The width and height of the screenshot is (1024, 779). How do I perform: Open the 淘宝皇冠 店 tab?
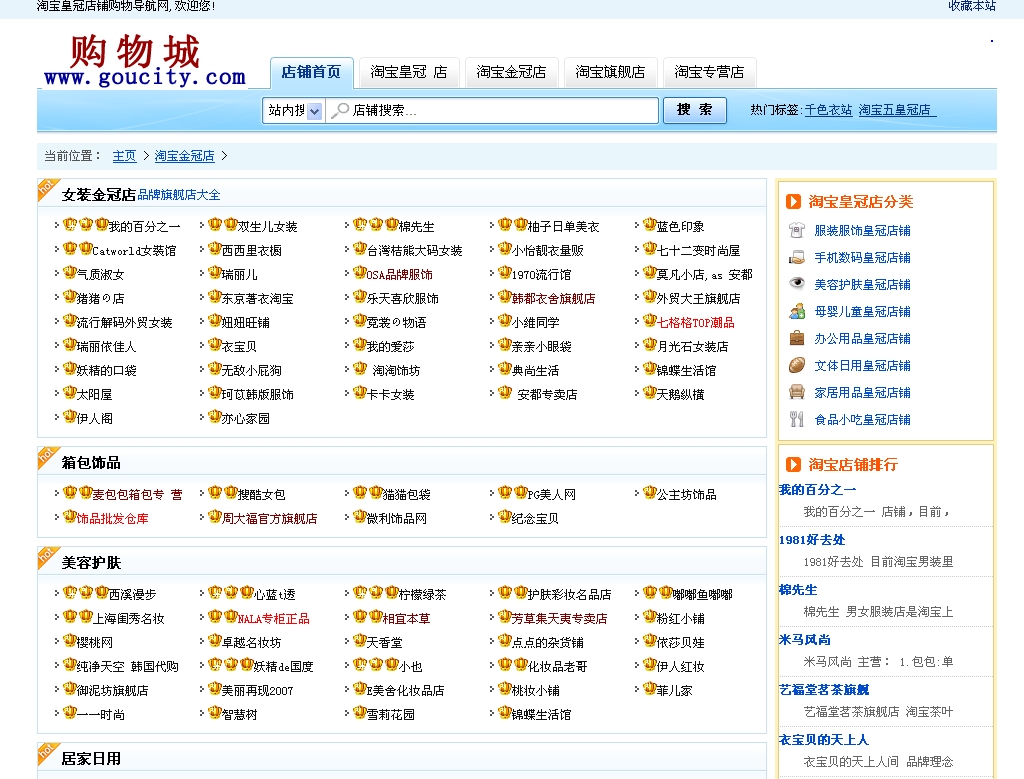(x=409, y=72)
